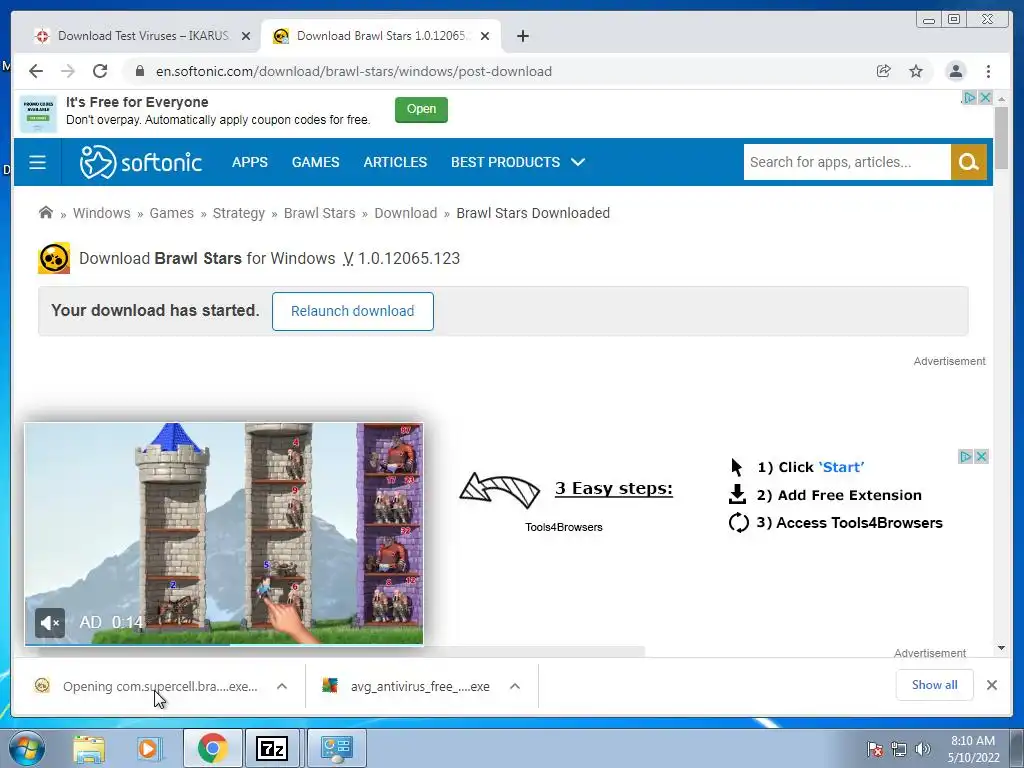Screen dimensions: 1024x768
Task: Close the Tools4Browsers ad
Action: (981, 456)
